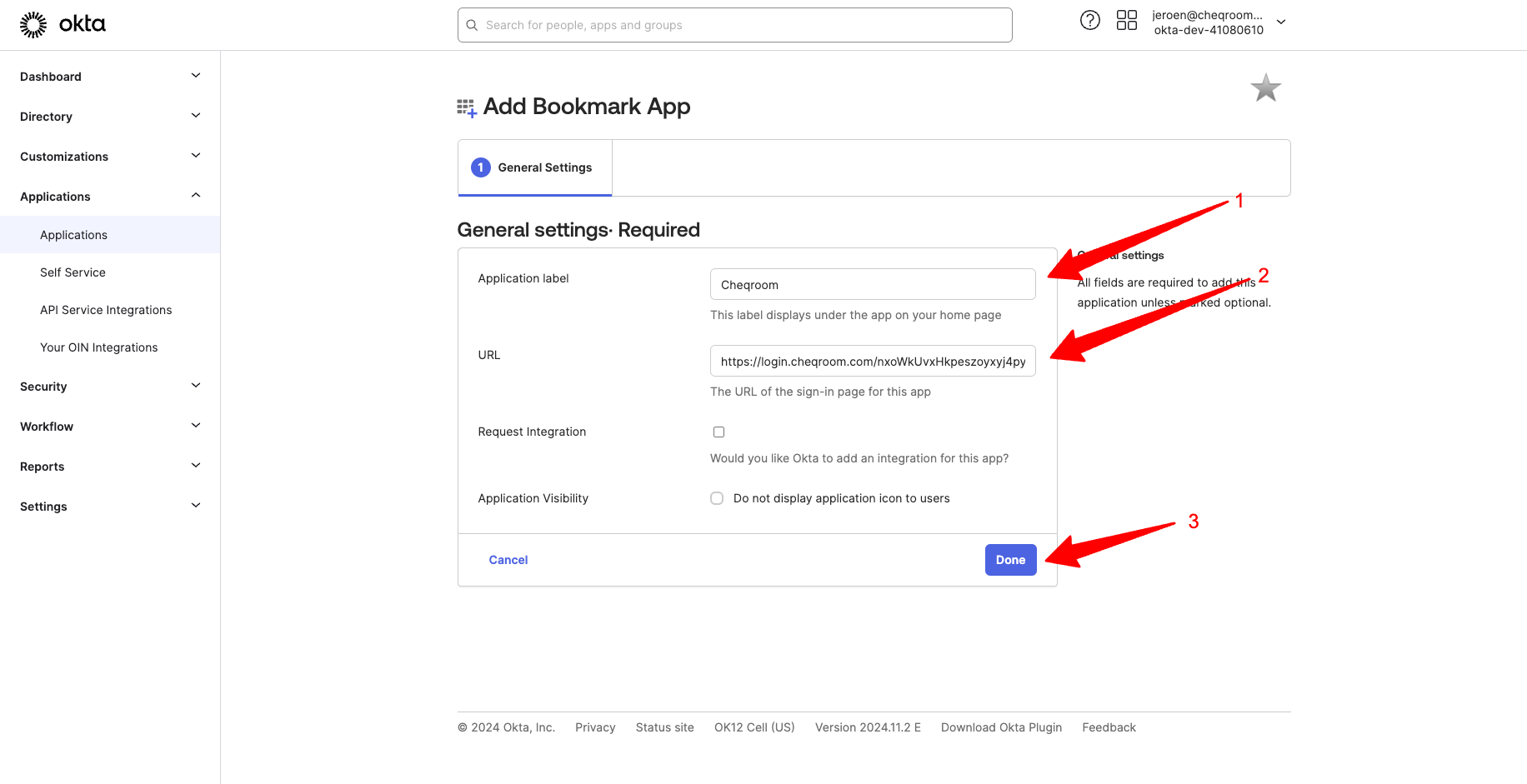Click the Add Bookmark App grid icon
The width and height of the screenshot is (1527, 784).
point(466,107)
